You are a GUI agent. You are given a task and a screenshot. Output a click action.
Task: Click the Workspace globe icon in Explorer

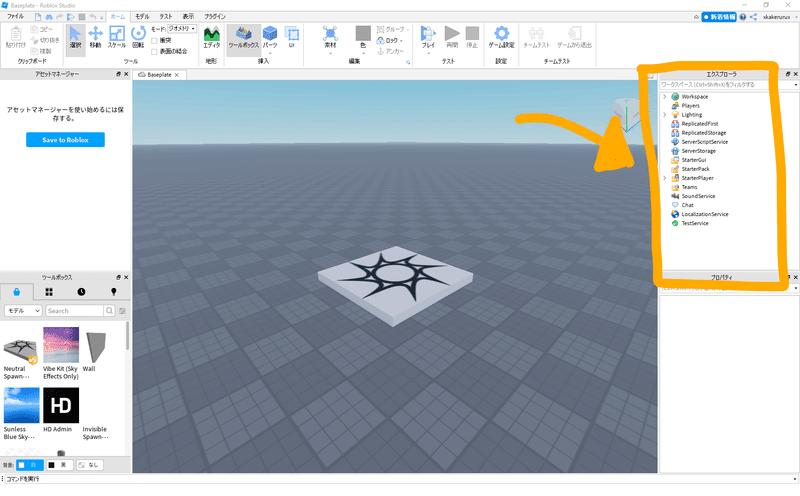[675, 96]
